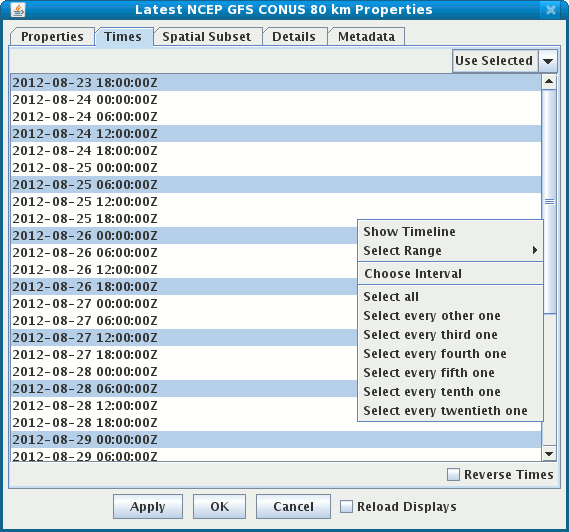Select time 2012-08-28 06:00:00Z
Viewport: 569px width, 532px height.
point(184,389)
